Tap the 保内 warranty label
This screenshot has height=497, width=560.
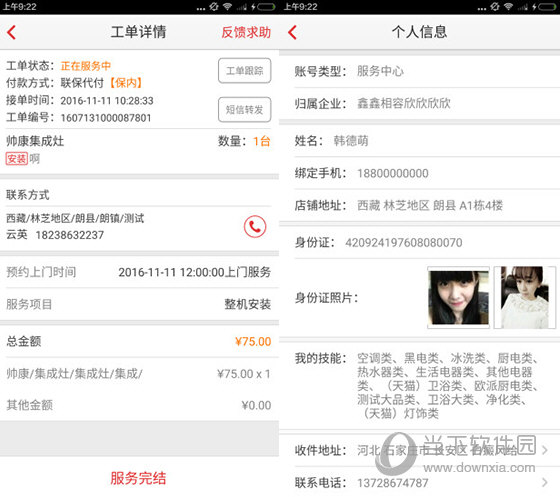click(x=126, y=83)
